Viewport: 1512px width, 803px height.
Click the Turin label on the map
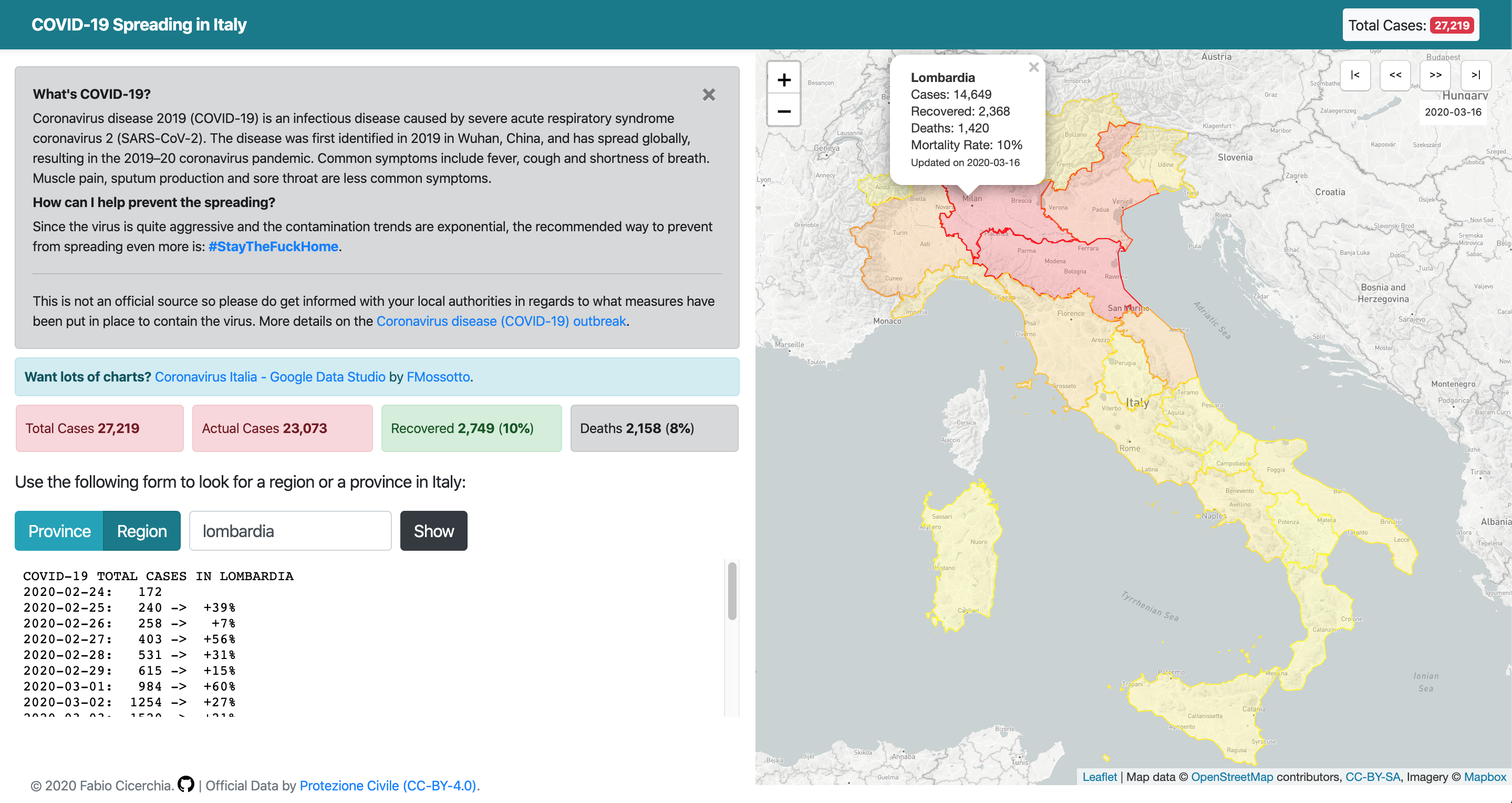(900, 232)
